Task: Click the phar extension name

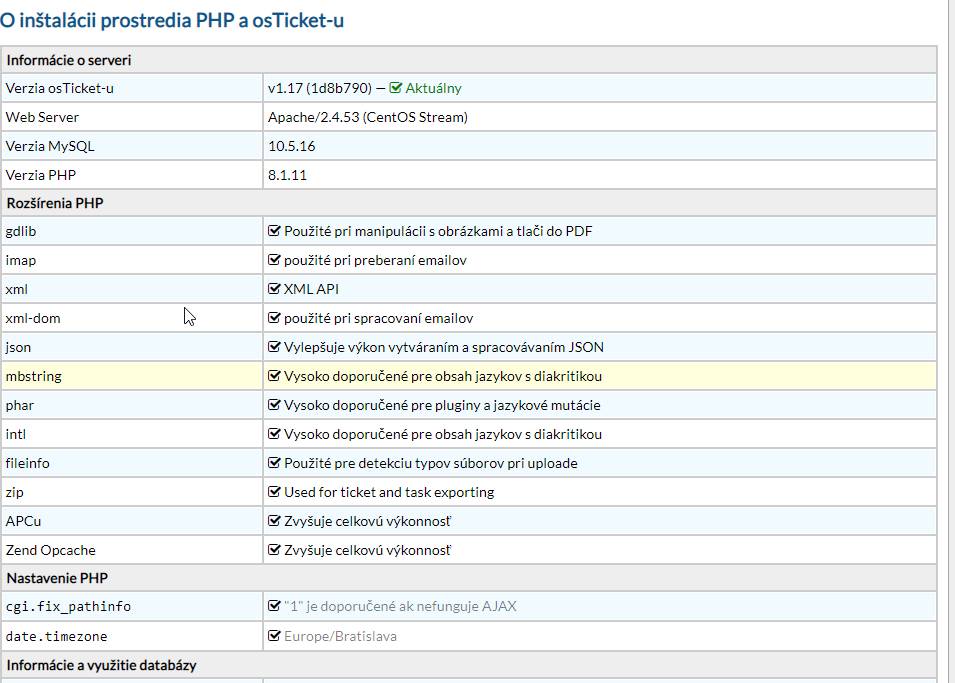Action: coord(19,405)
